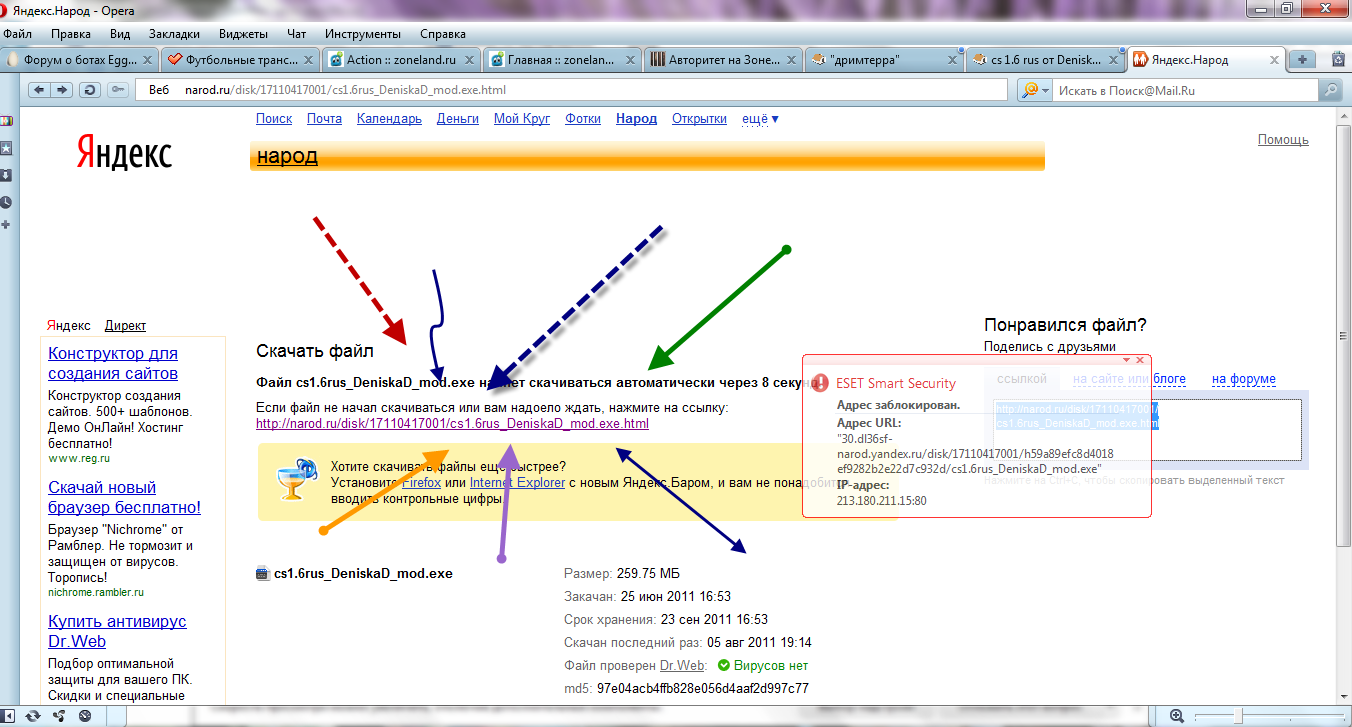
Task: Open the Календарь link
Action: (x=389, y=119)
